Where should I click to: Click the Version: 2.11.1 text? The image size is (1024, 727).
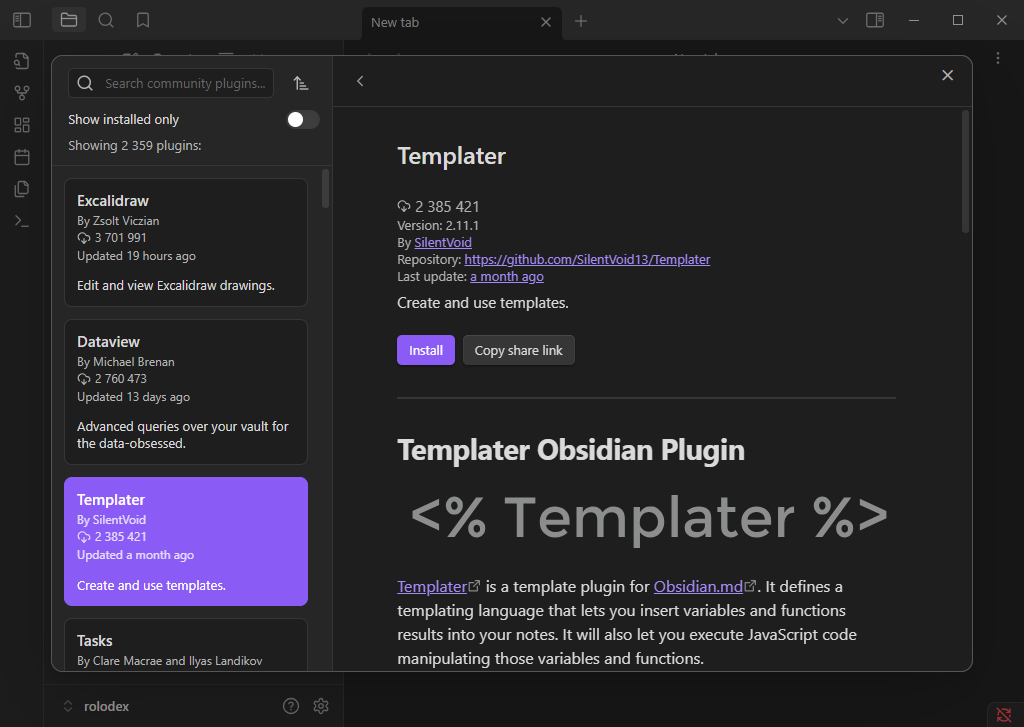pos(438,225)
